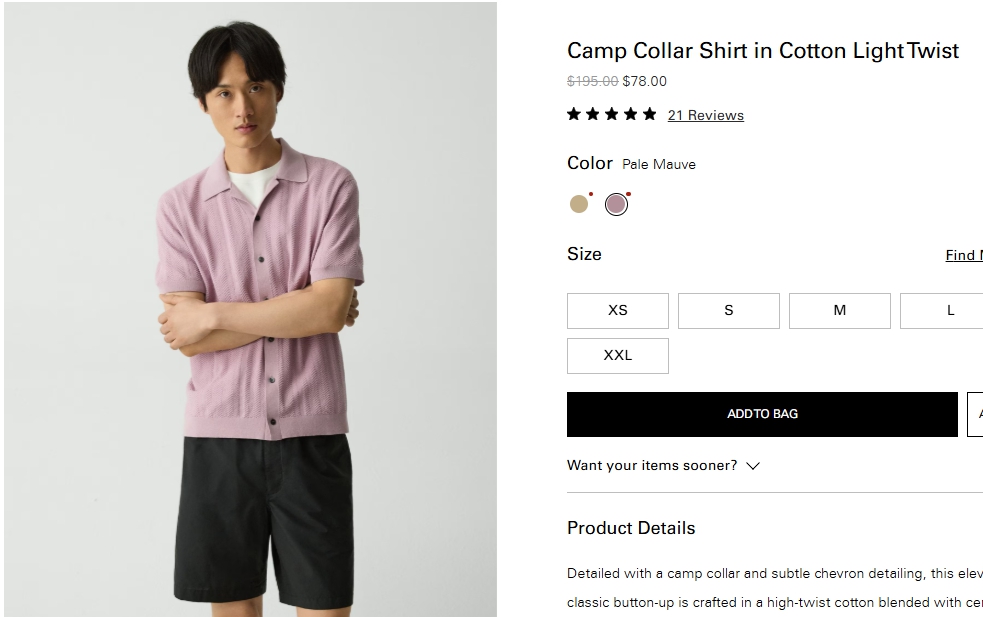This screenshot has height=617, width=983.
Task: Pick size M
Action: pyautogui.click(x=839, y=311)
